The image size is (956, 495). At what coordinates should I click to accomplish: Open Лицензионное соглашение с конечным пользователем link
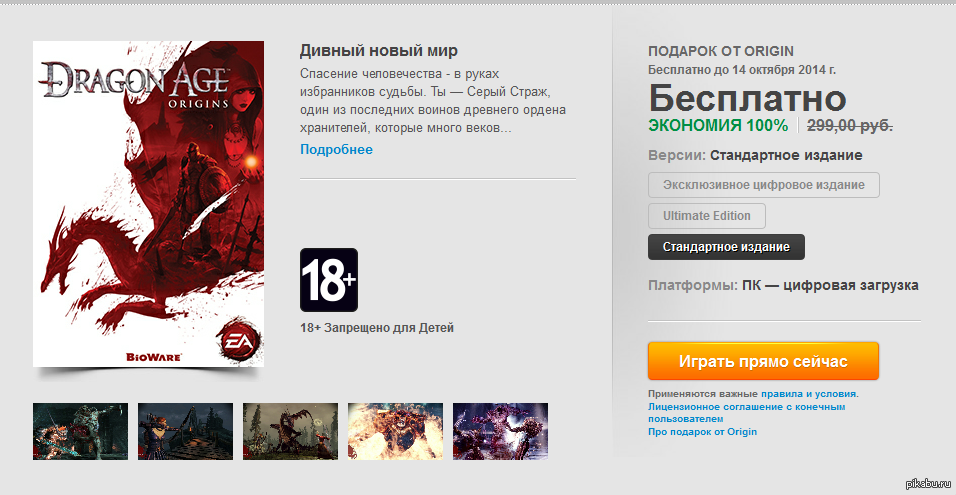coord(747,413)
